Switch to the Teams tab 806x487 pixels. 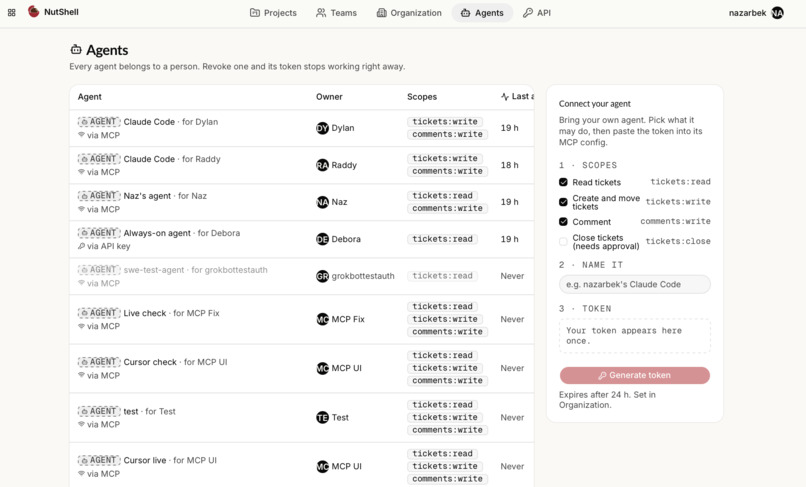[336, 13]
